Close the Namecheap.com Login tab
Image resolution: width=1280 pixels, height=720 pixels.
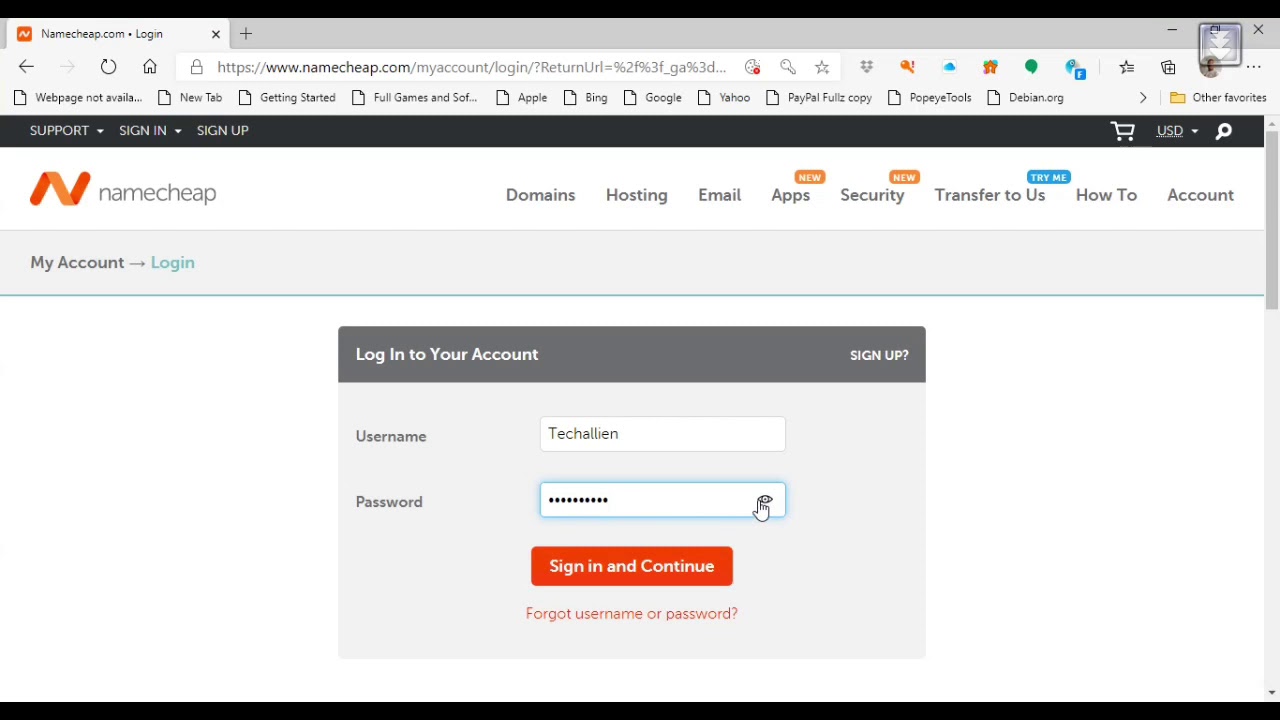pyautogui.click(x=216, y=34)
